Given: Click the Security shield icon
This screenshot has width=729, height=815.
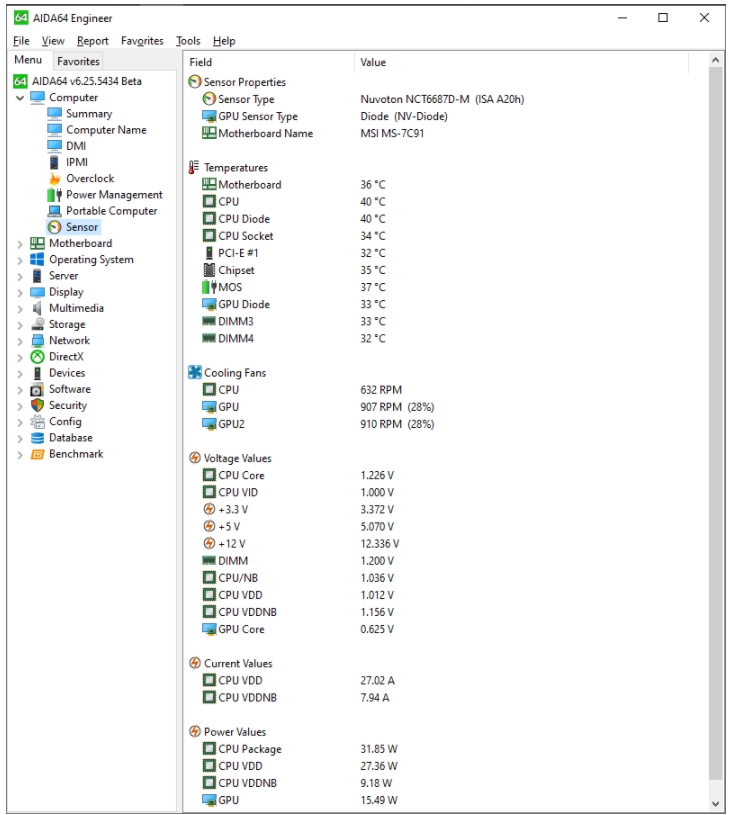Looking at the screenshot, I should [37, 405].
